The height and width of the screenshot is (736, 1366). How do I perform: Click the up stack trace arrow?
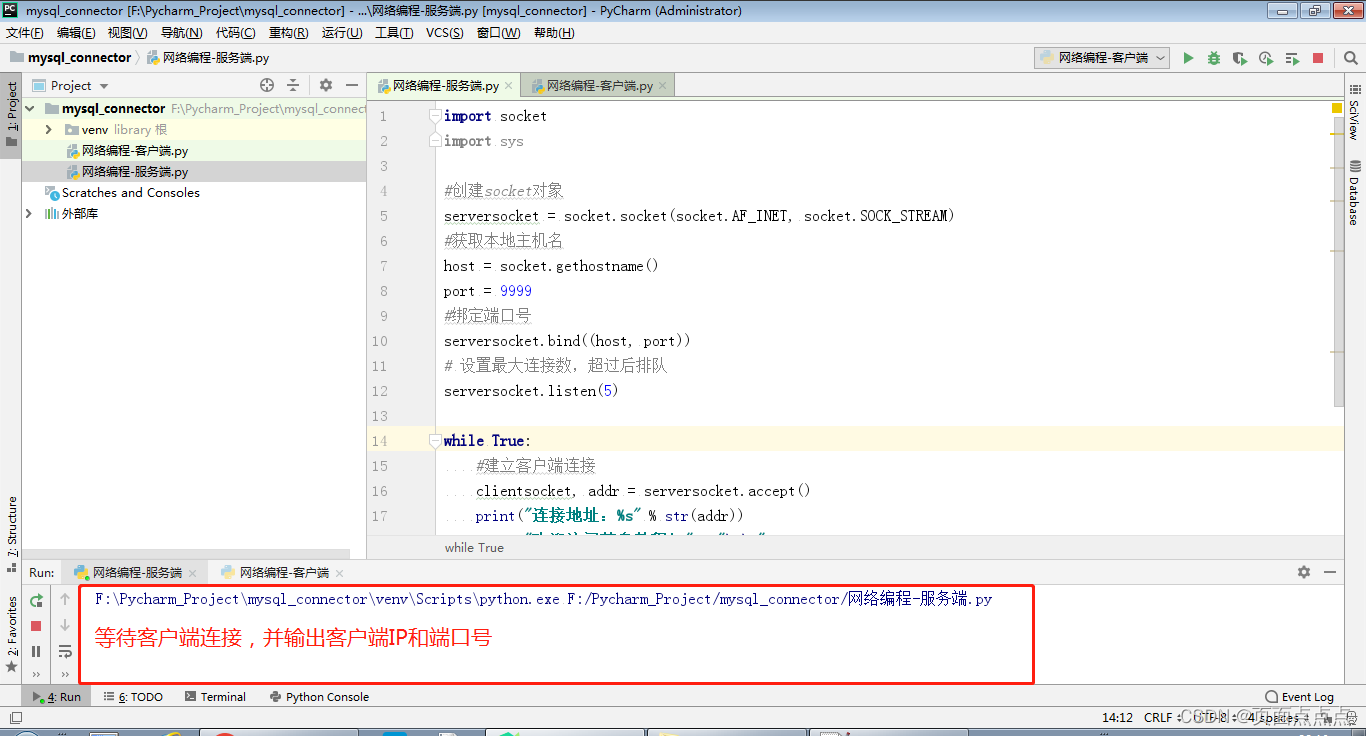tap(65, 599)
